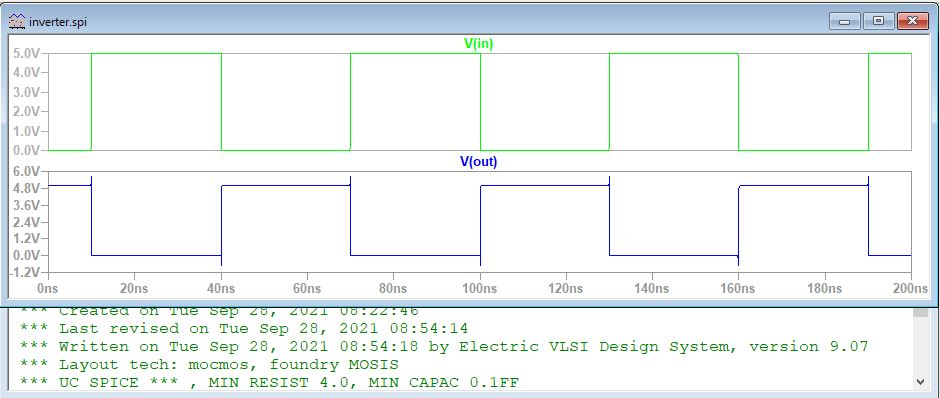Click the V(out) trace label
Image resolution: width=940 pixels, height=398 pixels.
click(x=478, y=161)
